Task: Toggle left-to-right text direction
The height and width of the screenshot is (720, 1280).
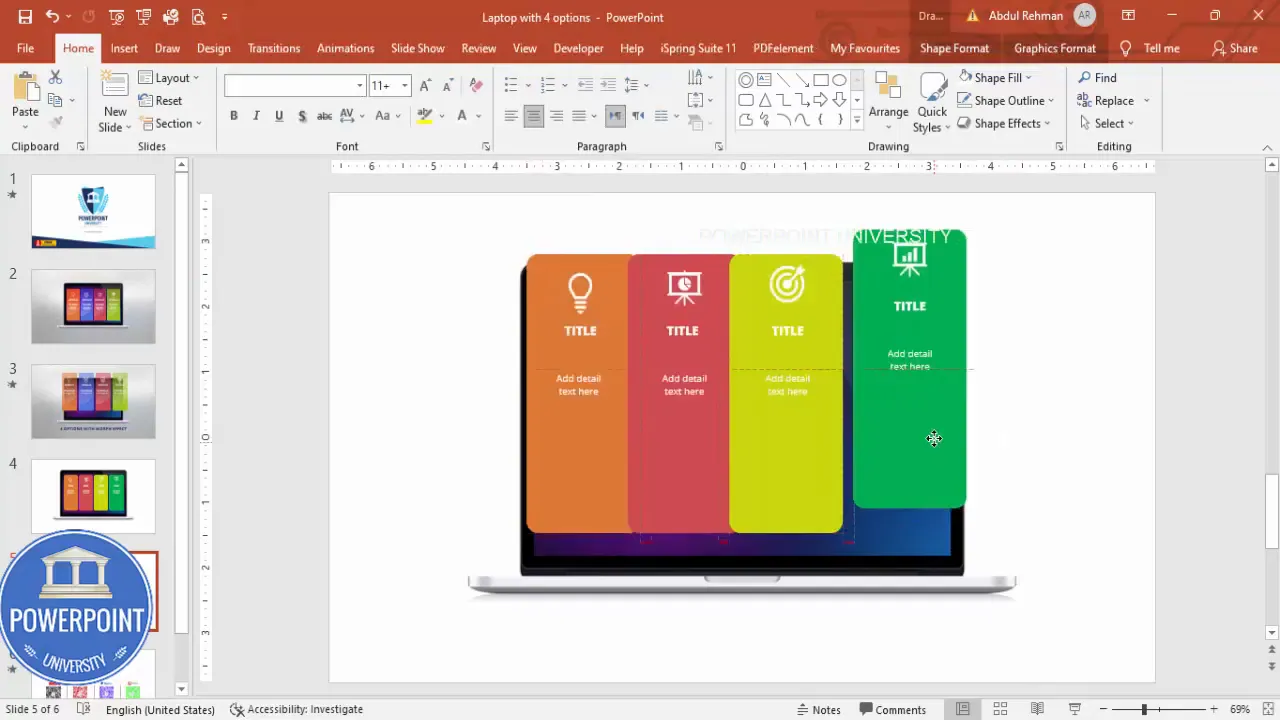Action: (615, 116)
